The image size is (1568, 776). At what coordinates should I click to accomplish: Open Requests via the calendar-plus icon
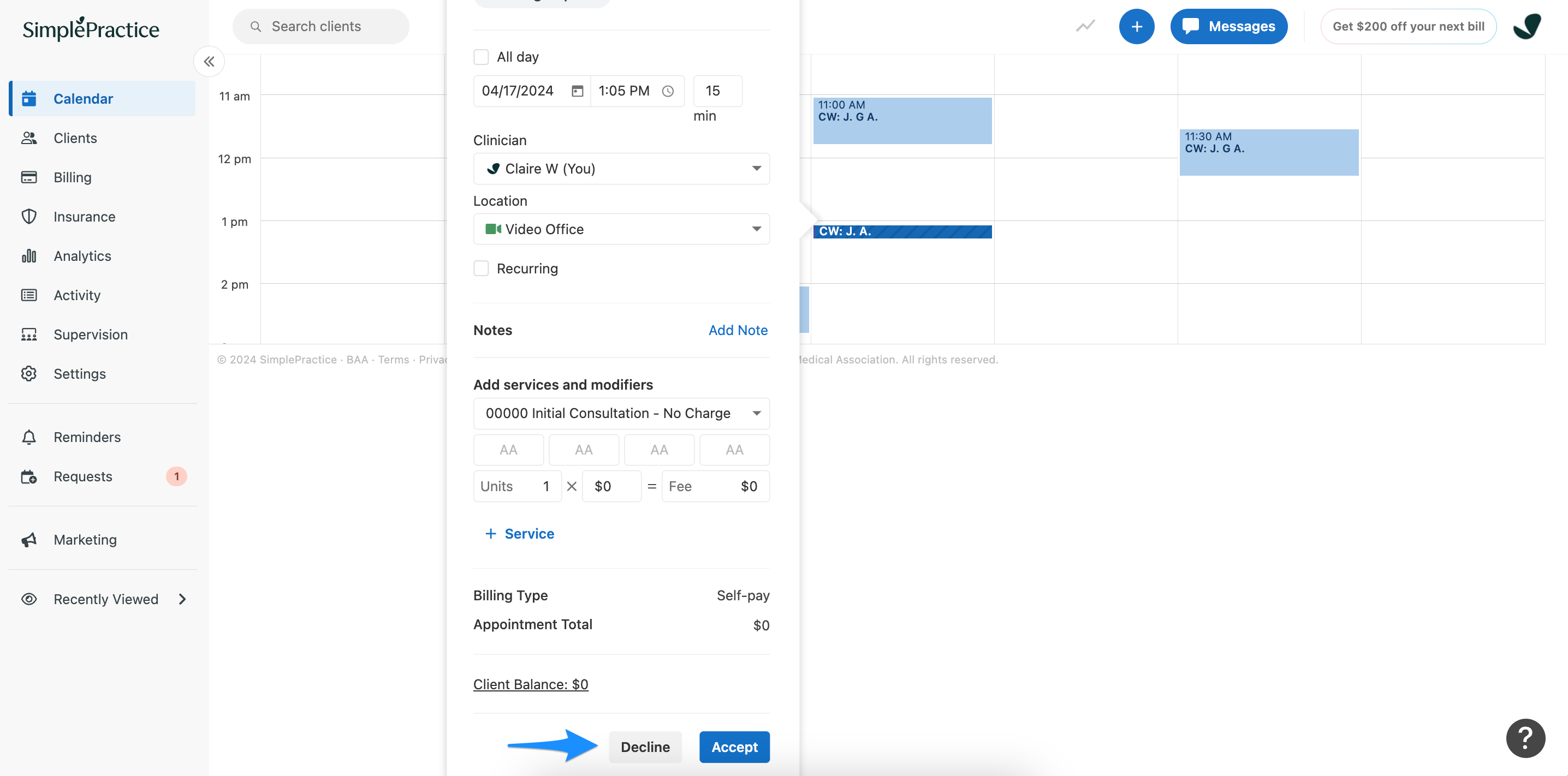(x=28, y=476)
